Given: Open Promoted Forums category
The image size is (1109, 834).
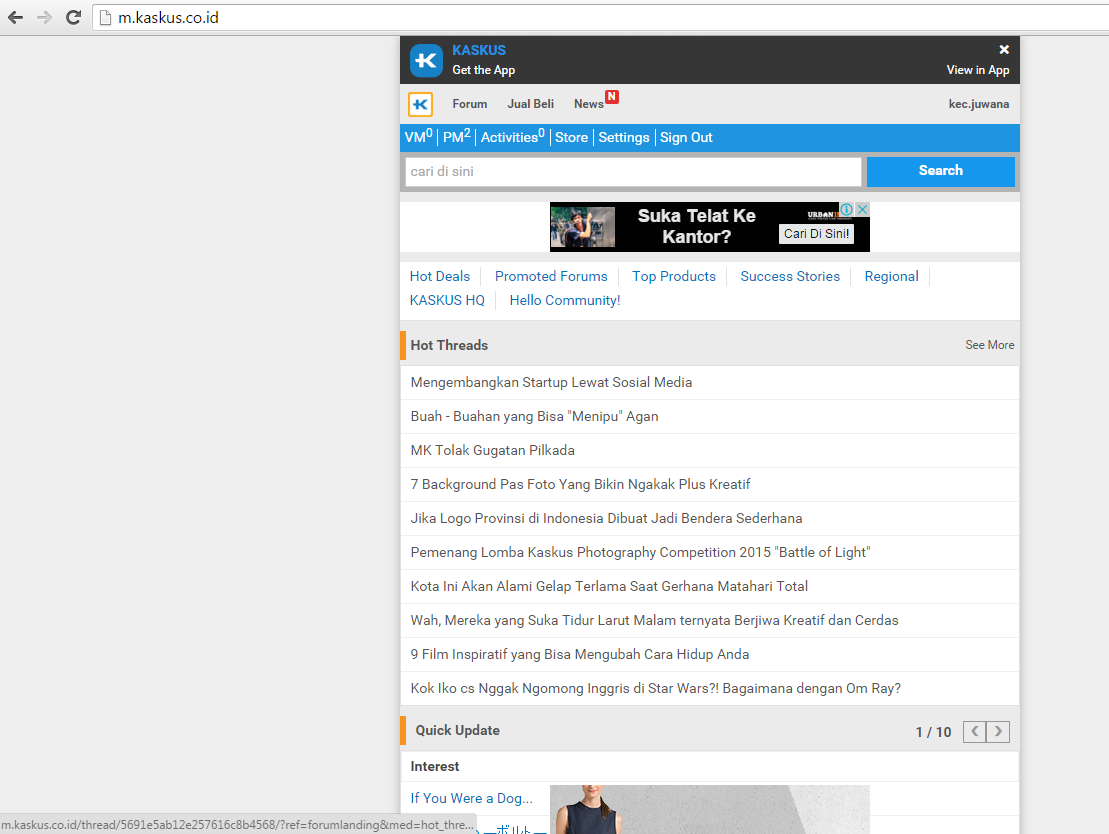Looking at the screenshot, I should click(x=551, y=277).
